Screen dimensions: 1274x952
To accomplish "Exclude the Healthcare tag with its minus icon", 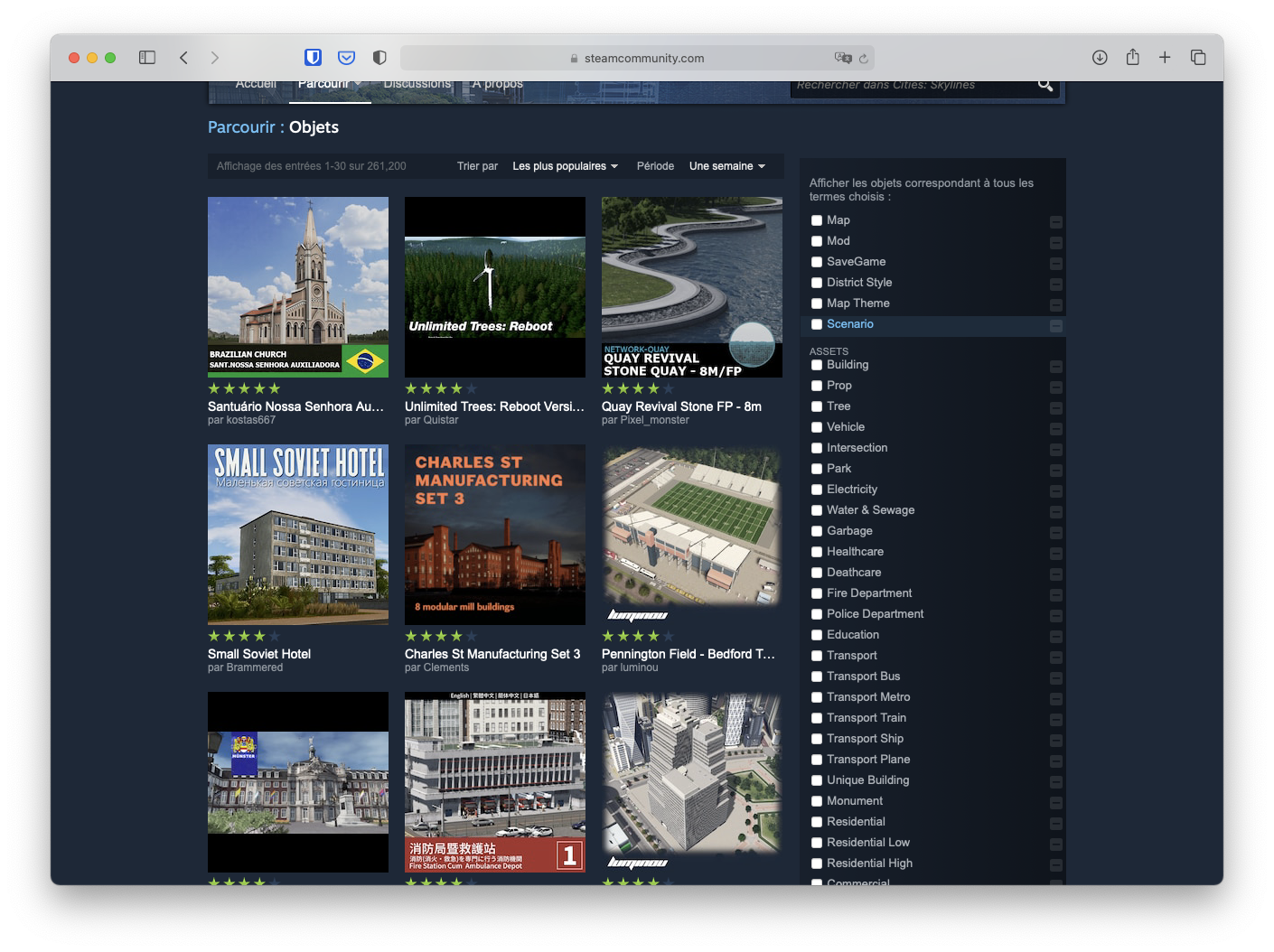I will 1056,554.
